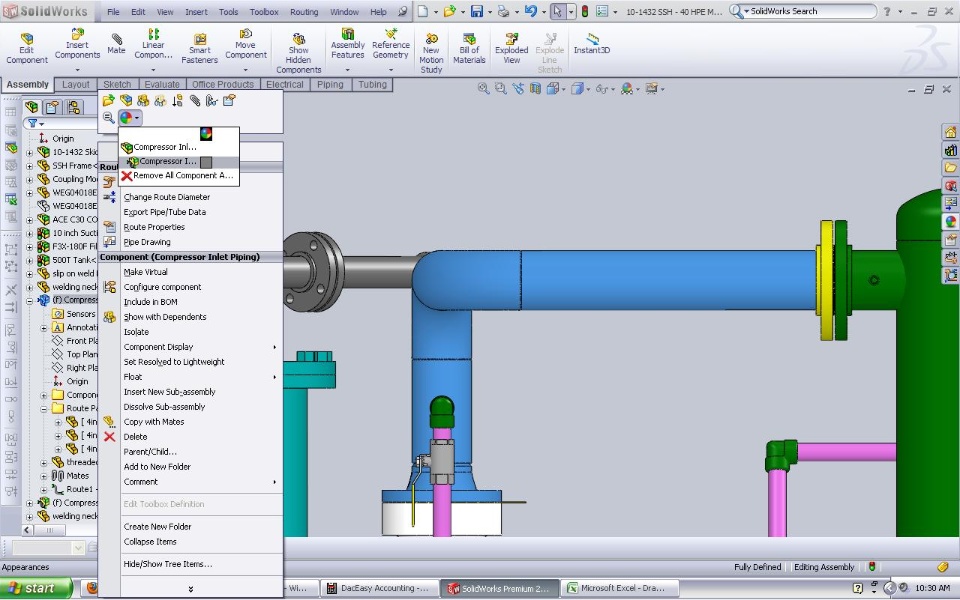Click the Save icon in the toolbar
Screen dimensions: 960x600
(477, 12)
